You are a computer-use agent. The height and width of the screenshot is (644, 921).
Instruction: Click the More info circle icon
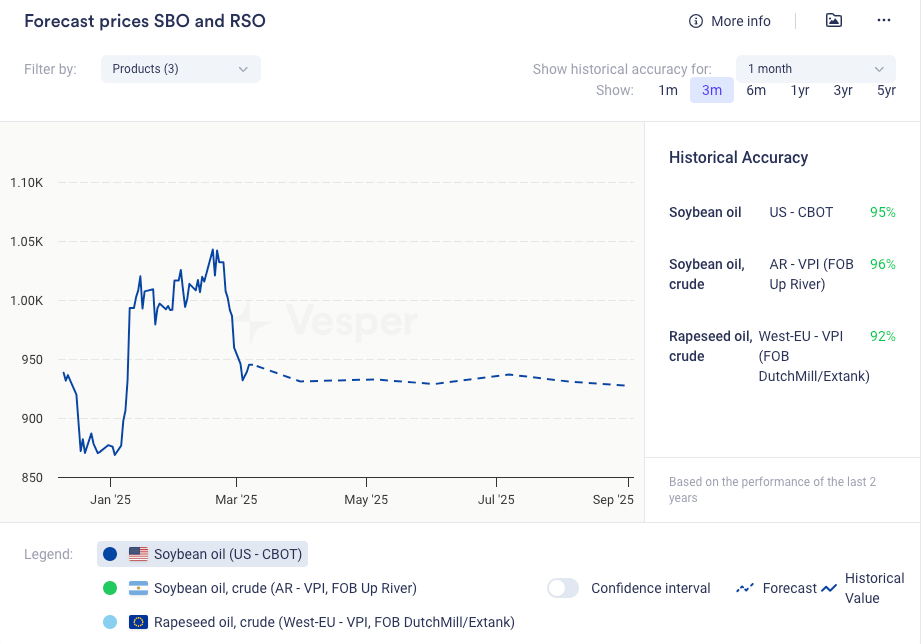(x=696, y=21)
